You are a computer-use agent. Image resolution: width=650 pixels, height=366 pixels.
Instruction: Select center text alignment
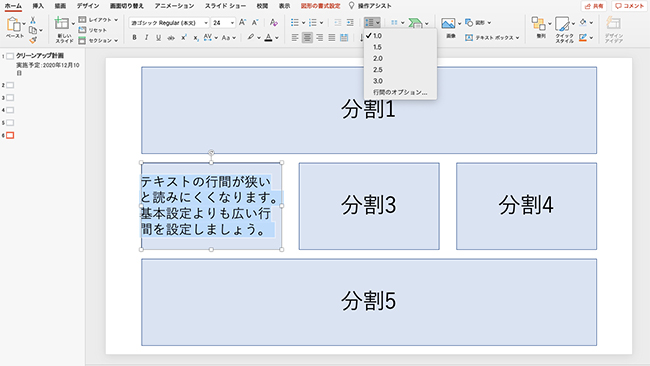pyautogui.click(x=307, y=38)
